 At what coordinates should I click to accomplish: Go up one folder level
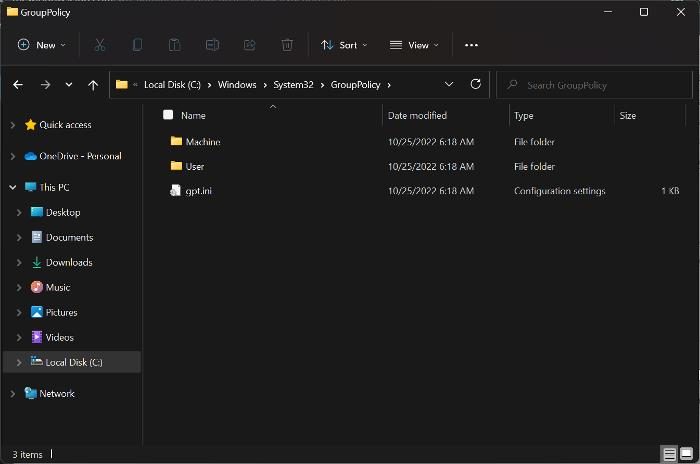(93, 85)
